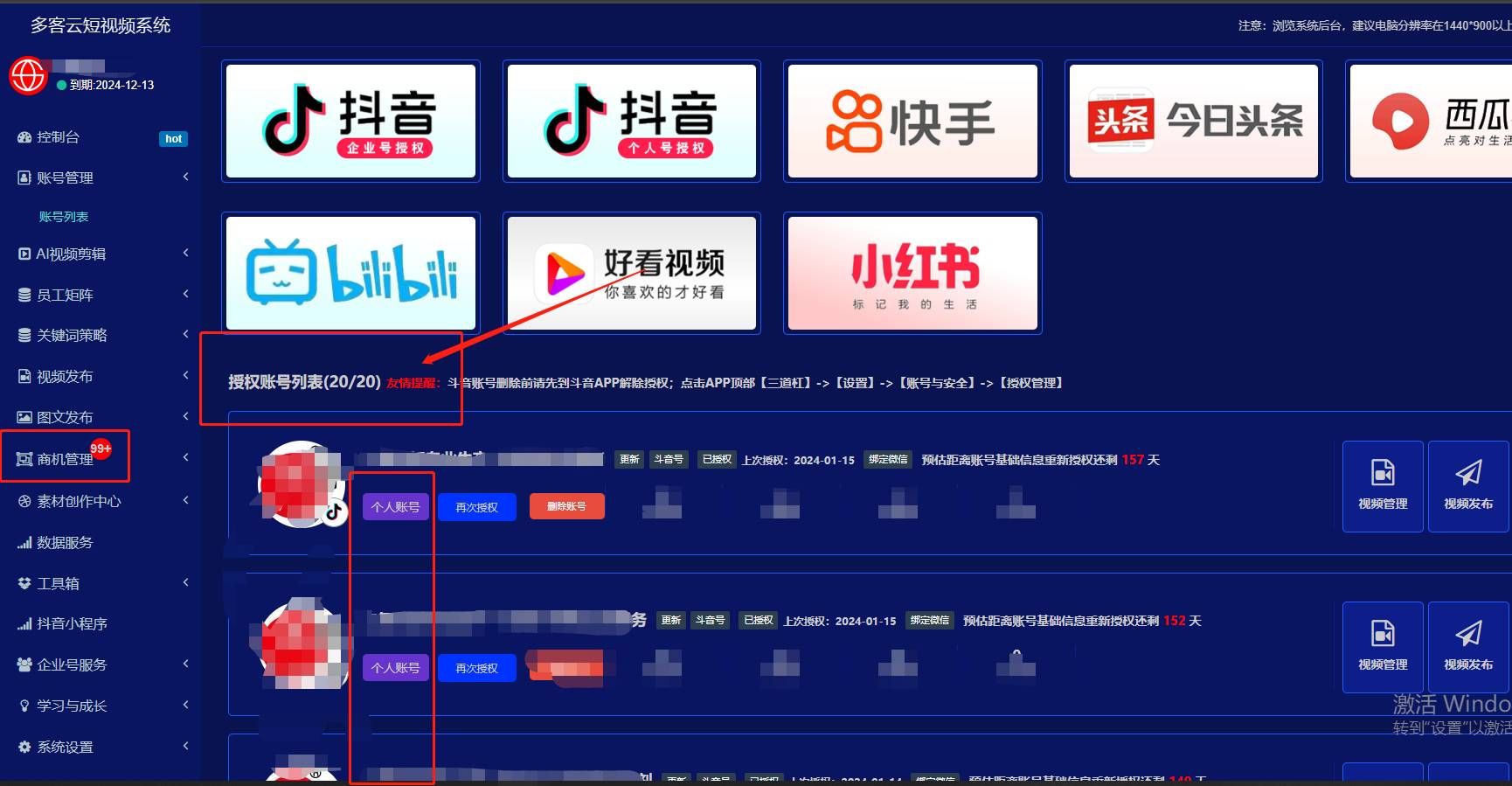The image size is (1512, 786).
Task: Click the AI视频剪辑 sidebar icon
Action: 24,254
